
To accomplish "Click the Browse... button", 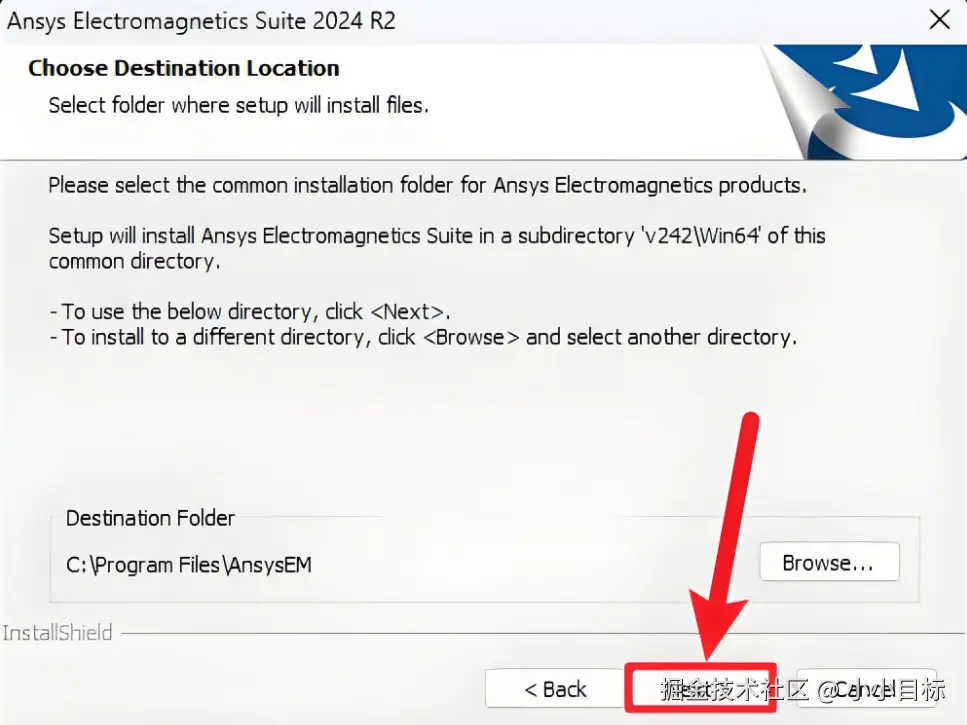I will tap(829, 563).
